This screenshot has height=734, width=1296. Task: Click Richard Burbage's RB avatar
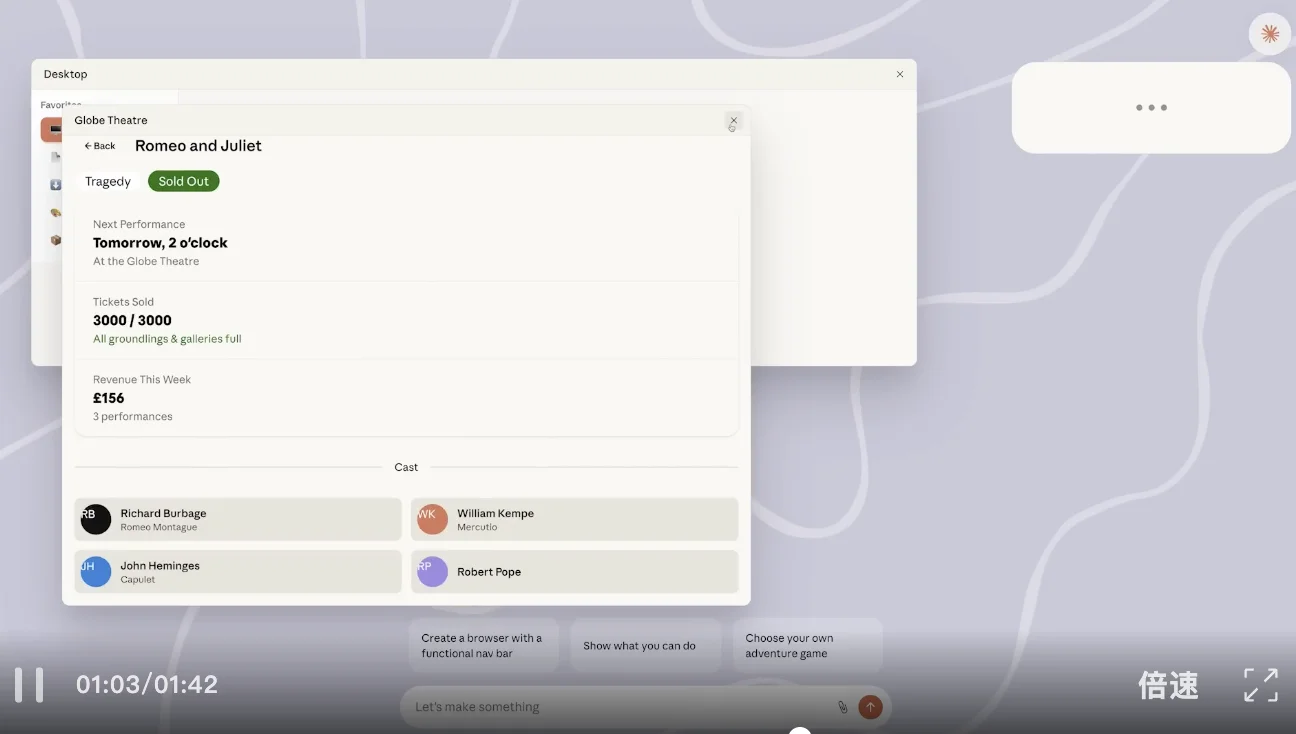click(96, 519)
